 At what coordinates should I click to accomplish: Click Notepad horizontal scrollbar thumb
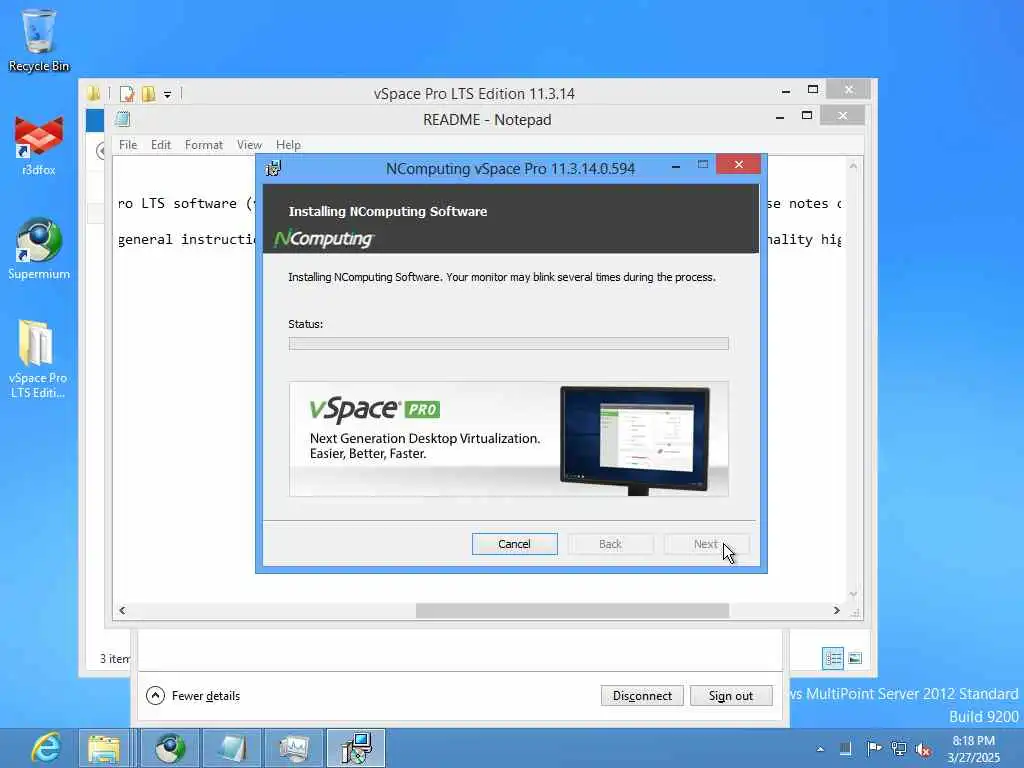click(x=572, y=611)
